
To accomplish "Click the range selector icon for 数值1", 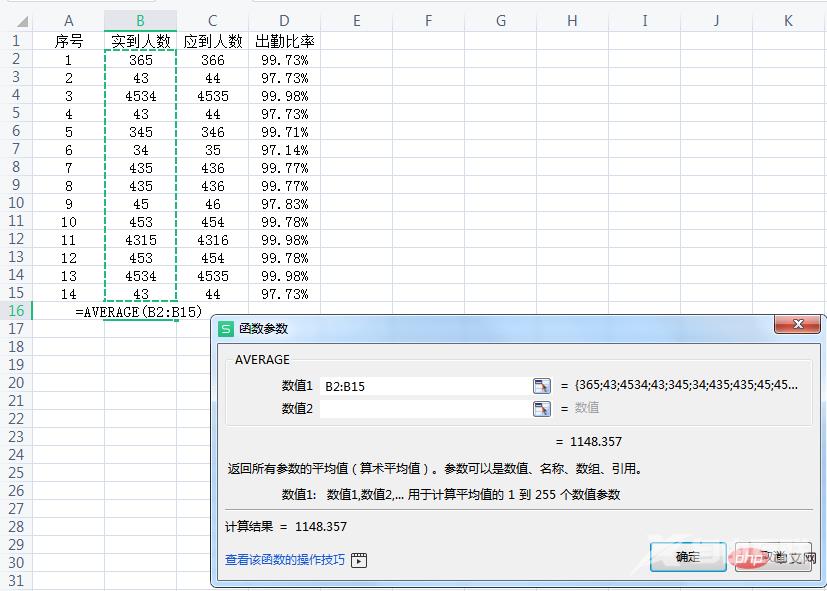I will click(x=541, y=385).
